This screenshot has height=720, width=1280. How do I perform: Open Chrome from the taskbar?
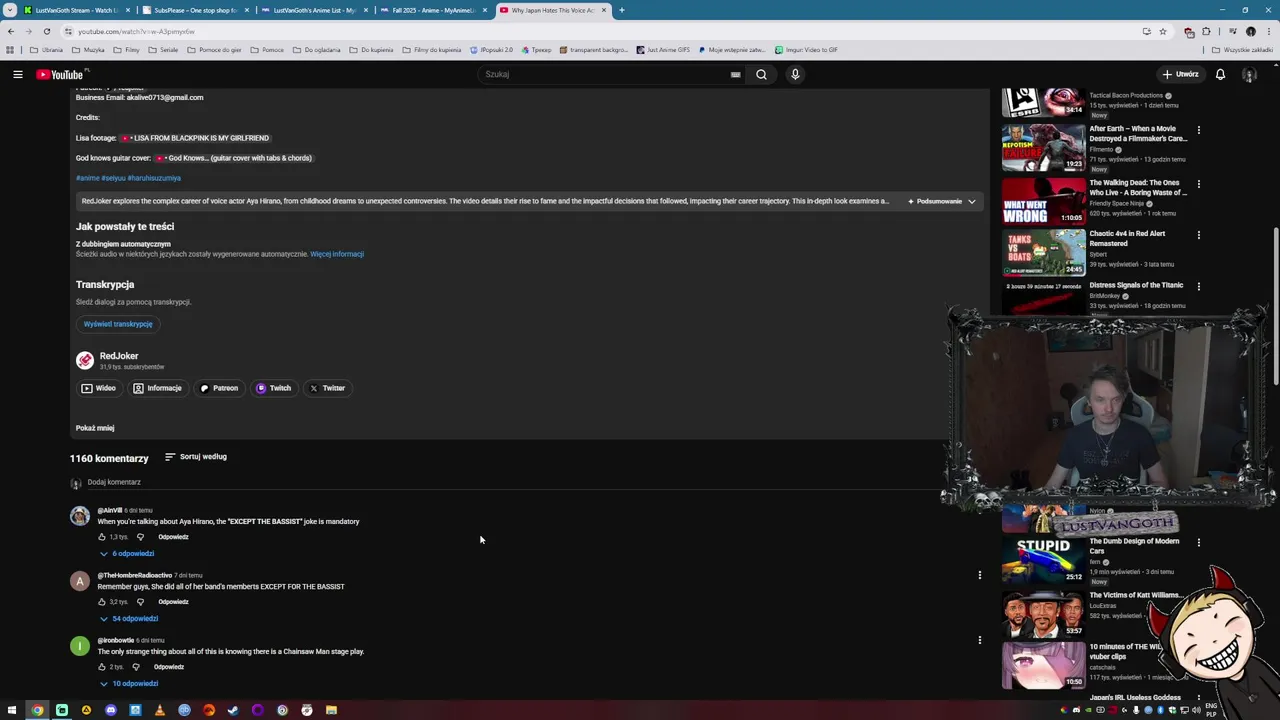coord(37,710)
